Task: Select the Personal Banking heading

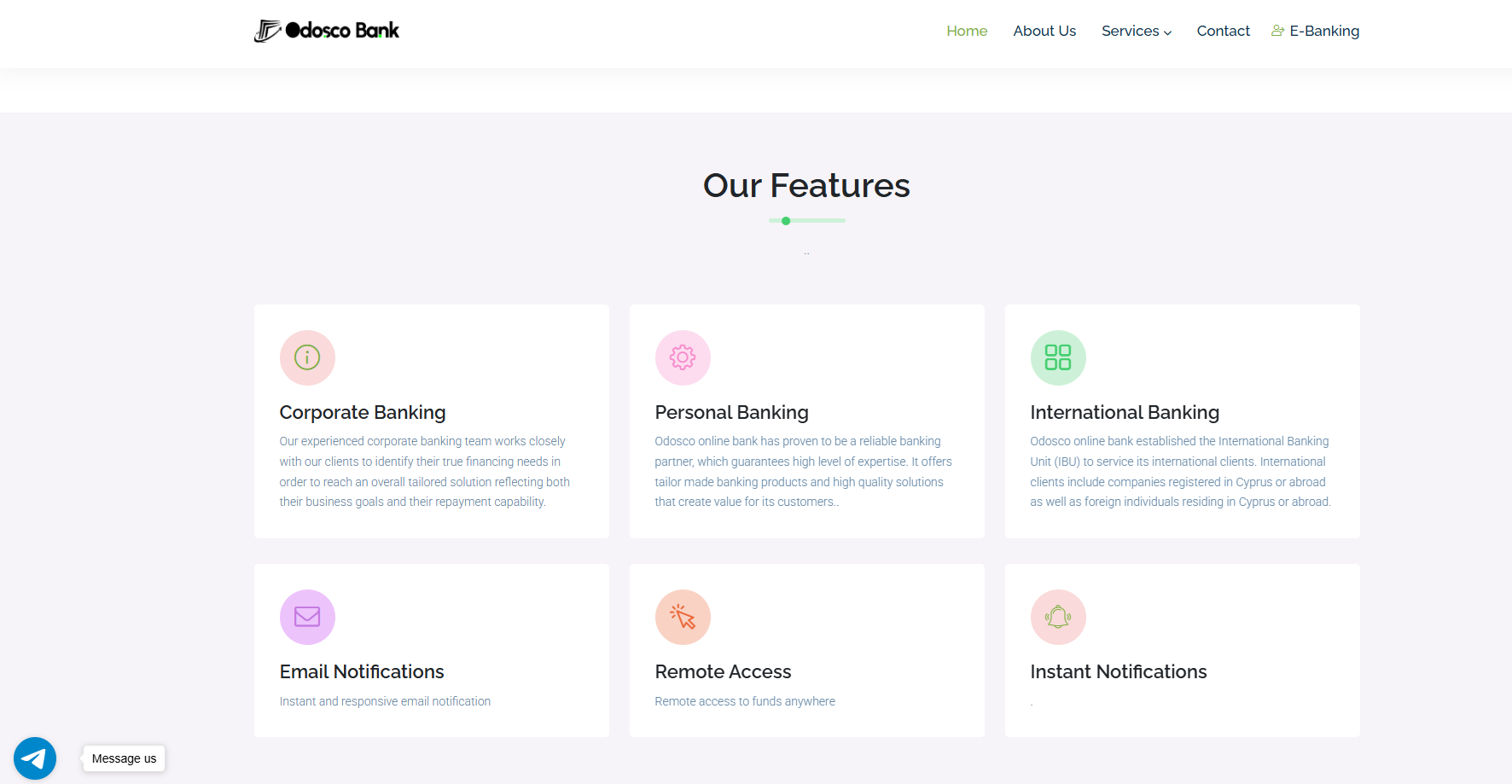Action: coord(731,412)
